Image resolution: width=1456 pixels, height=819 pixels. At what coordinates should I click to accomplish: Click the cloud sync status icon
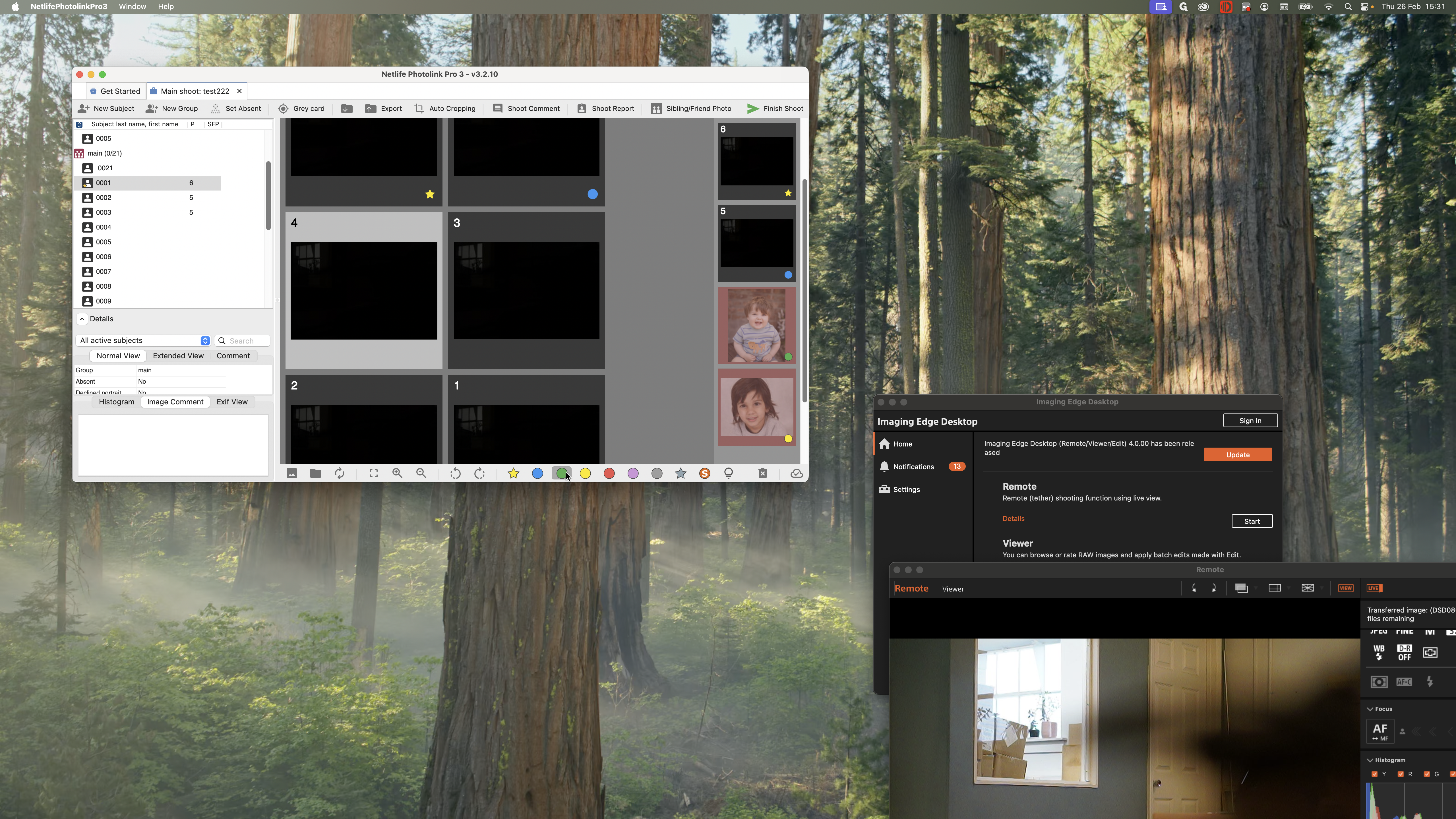click(x=796, y=474)
